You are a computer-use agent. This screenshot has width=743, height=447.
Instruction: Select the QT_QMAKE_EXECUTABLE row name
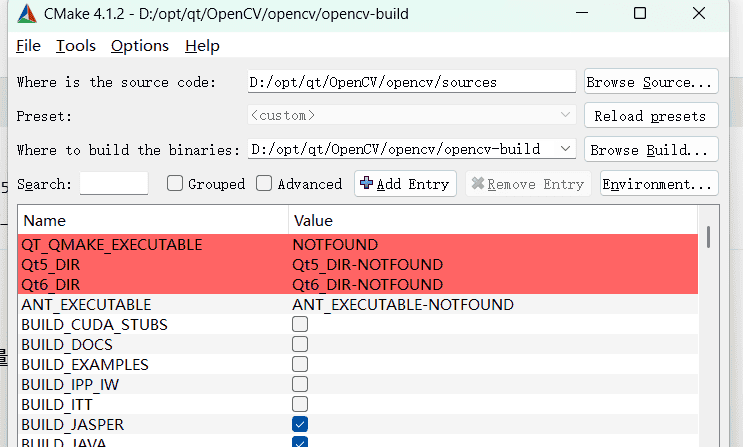tap(112, 245)
